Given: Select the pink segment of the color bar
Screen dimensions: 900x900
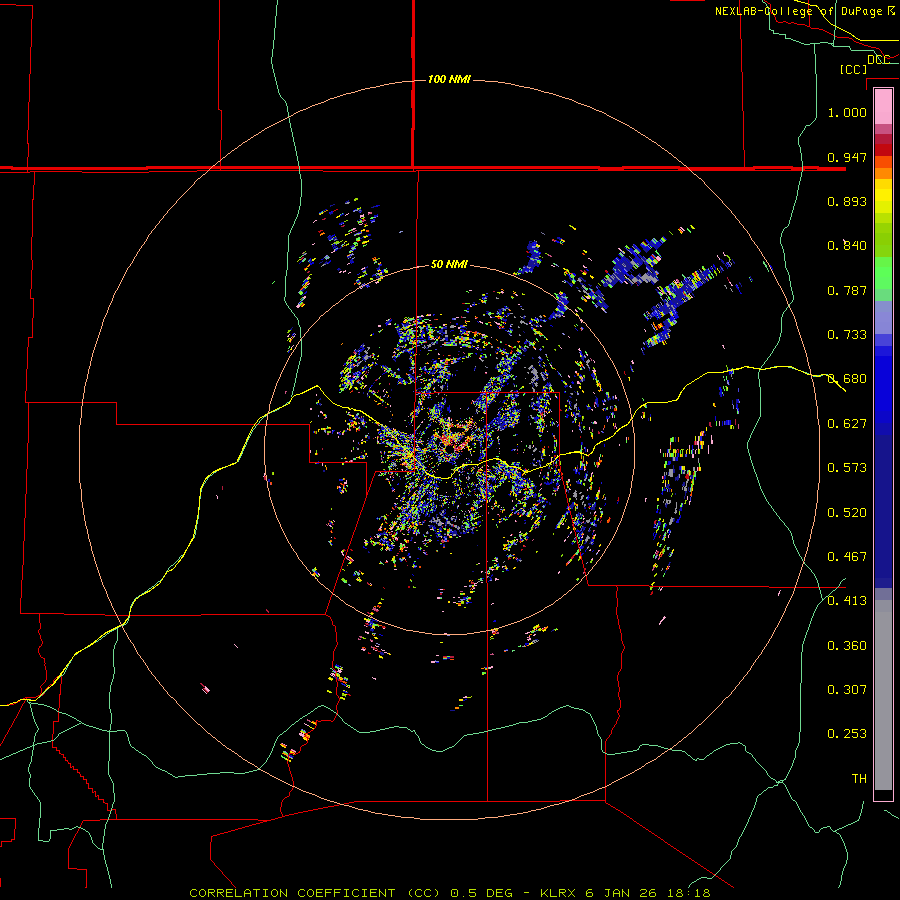Looking at the screenshot, I should coord(883,106).
